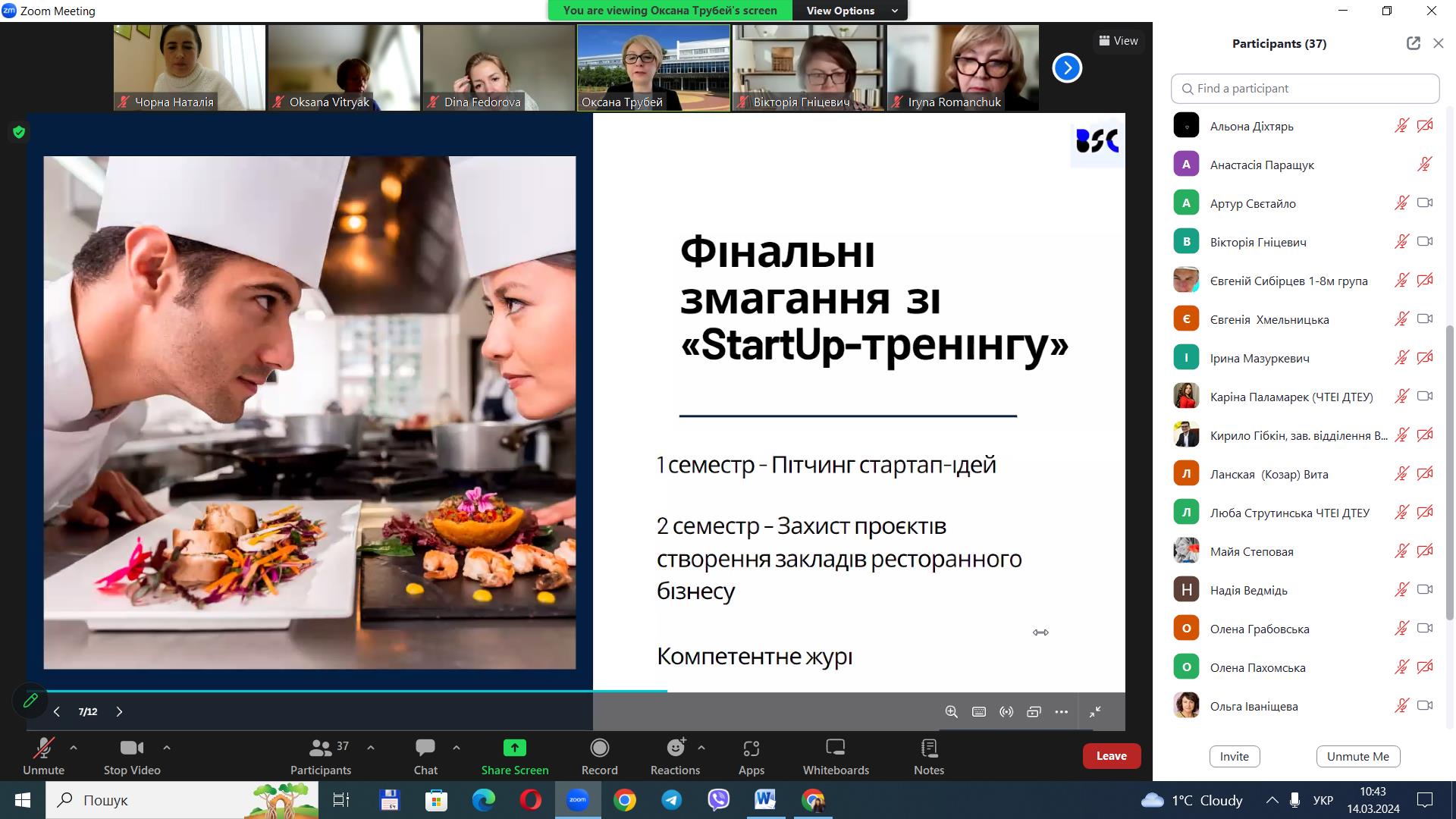Open the Notes icon
This screenshot has height=819, width=1456.
tap(928, 748)
